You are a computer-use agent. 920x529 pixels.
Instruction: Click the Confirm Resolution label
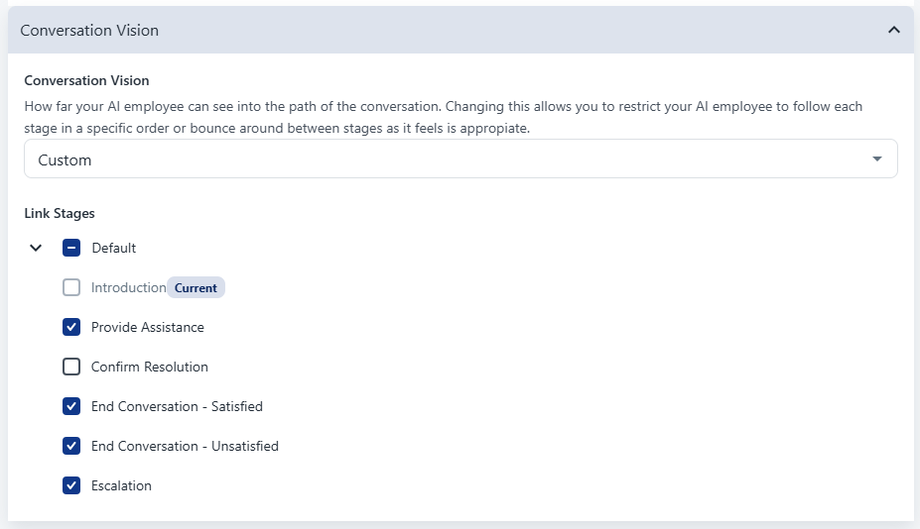pos(149,367)
